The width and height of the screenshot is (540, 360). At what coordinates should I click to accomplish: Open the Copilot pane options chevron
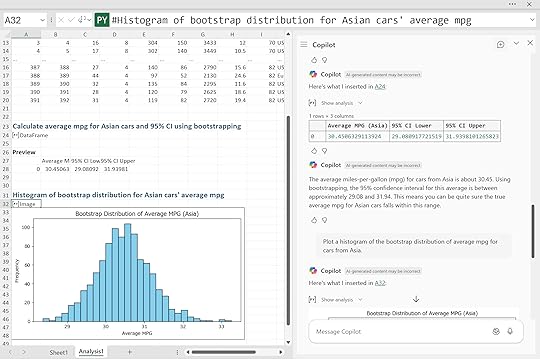[516, 43]
